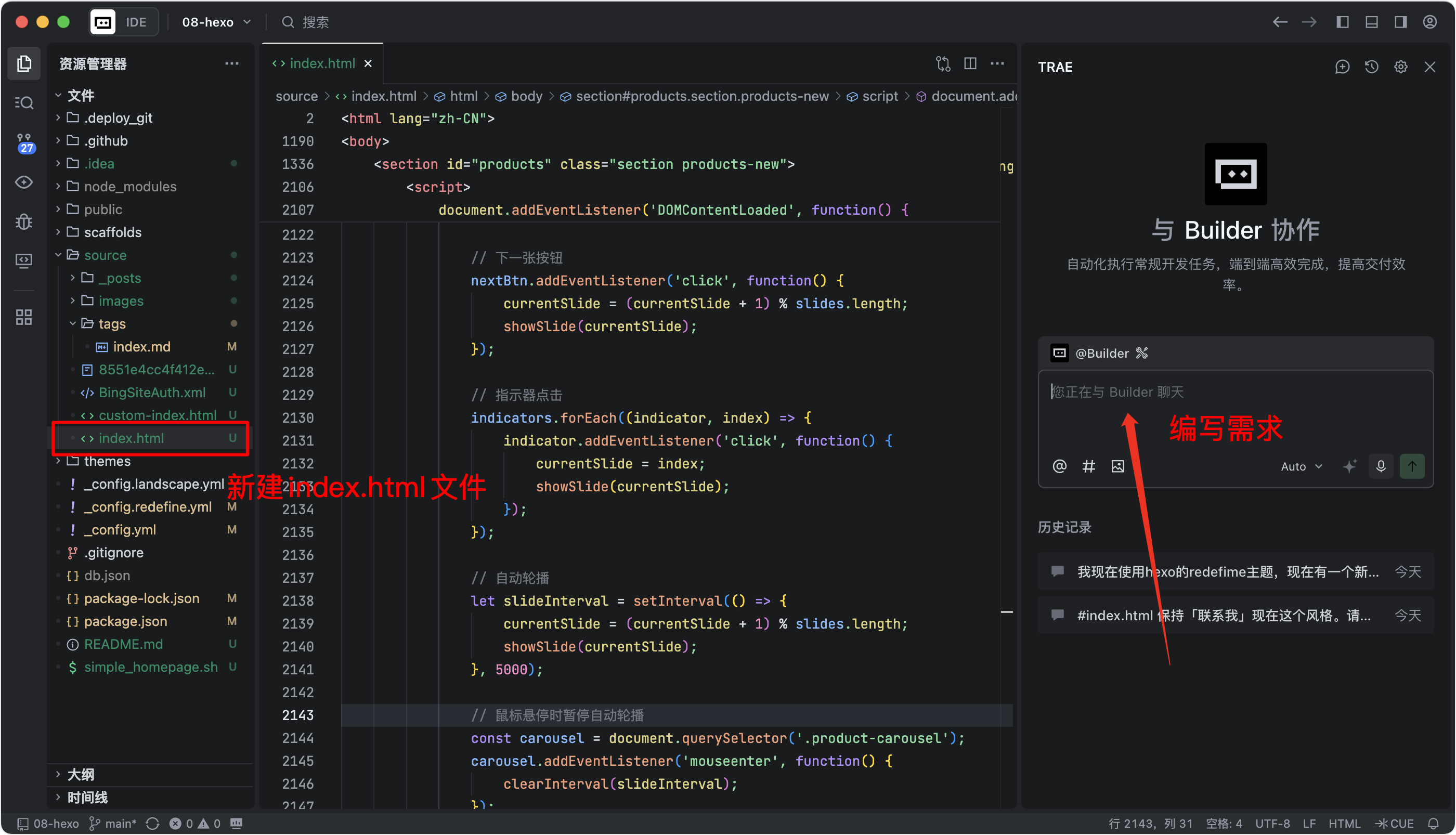Toggle the left primary sidebar layout button
This screenshot has width=1456, height=835.
(1343, 22)
